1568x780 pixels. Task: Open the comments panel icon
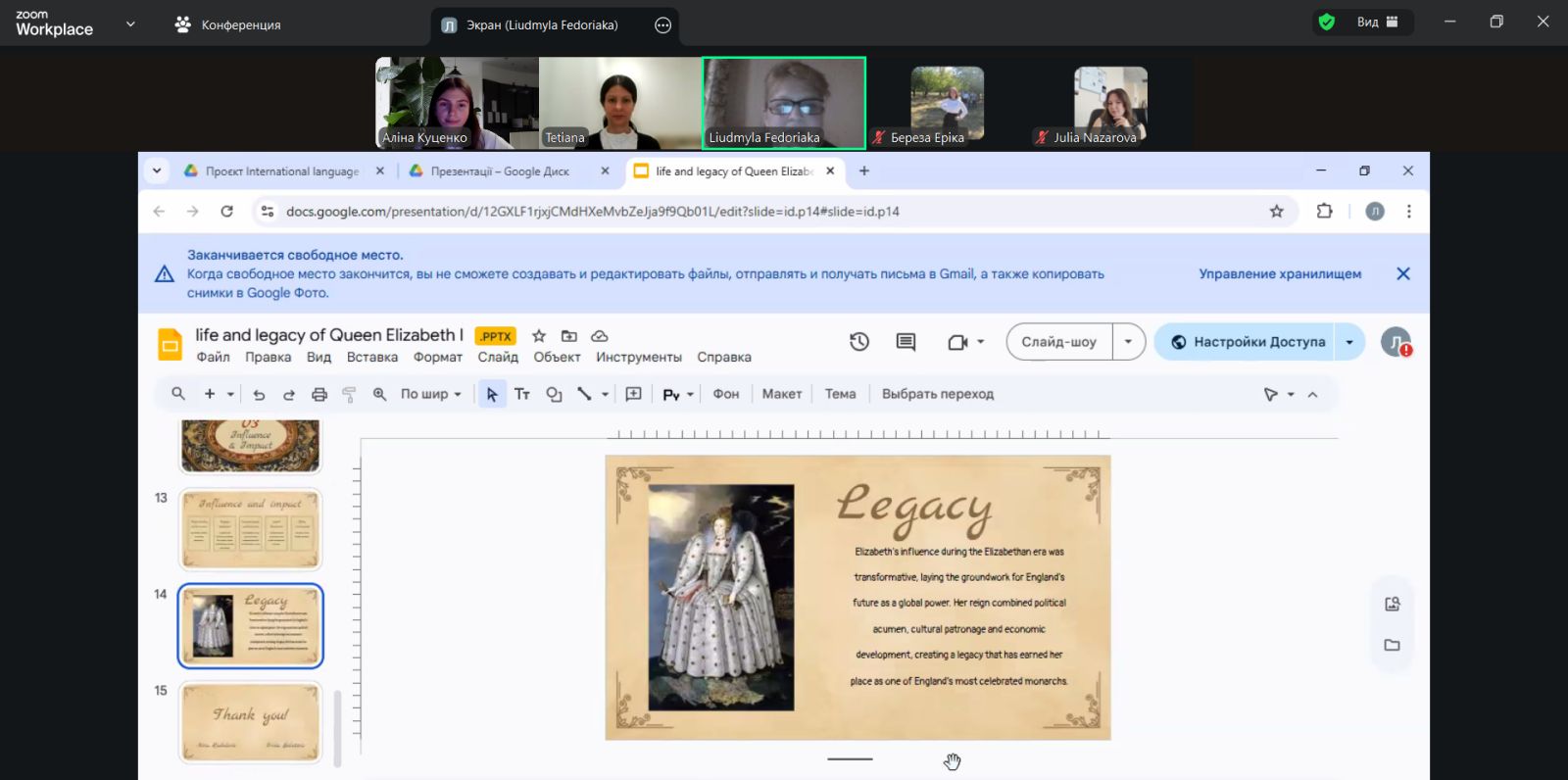[906, 342]
